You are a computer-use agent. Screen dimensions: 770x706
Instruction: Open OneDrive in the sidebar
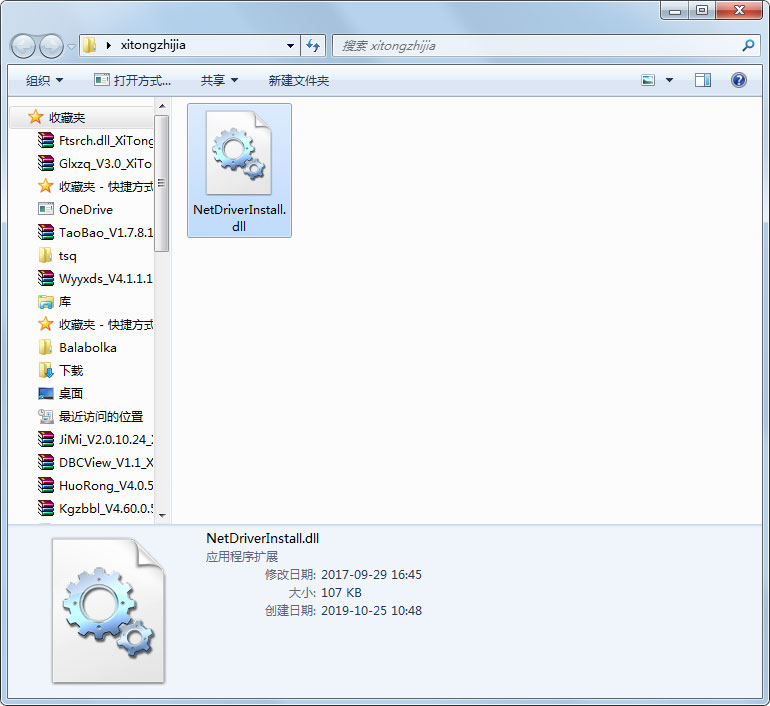(85, 209)
